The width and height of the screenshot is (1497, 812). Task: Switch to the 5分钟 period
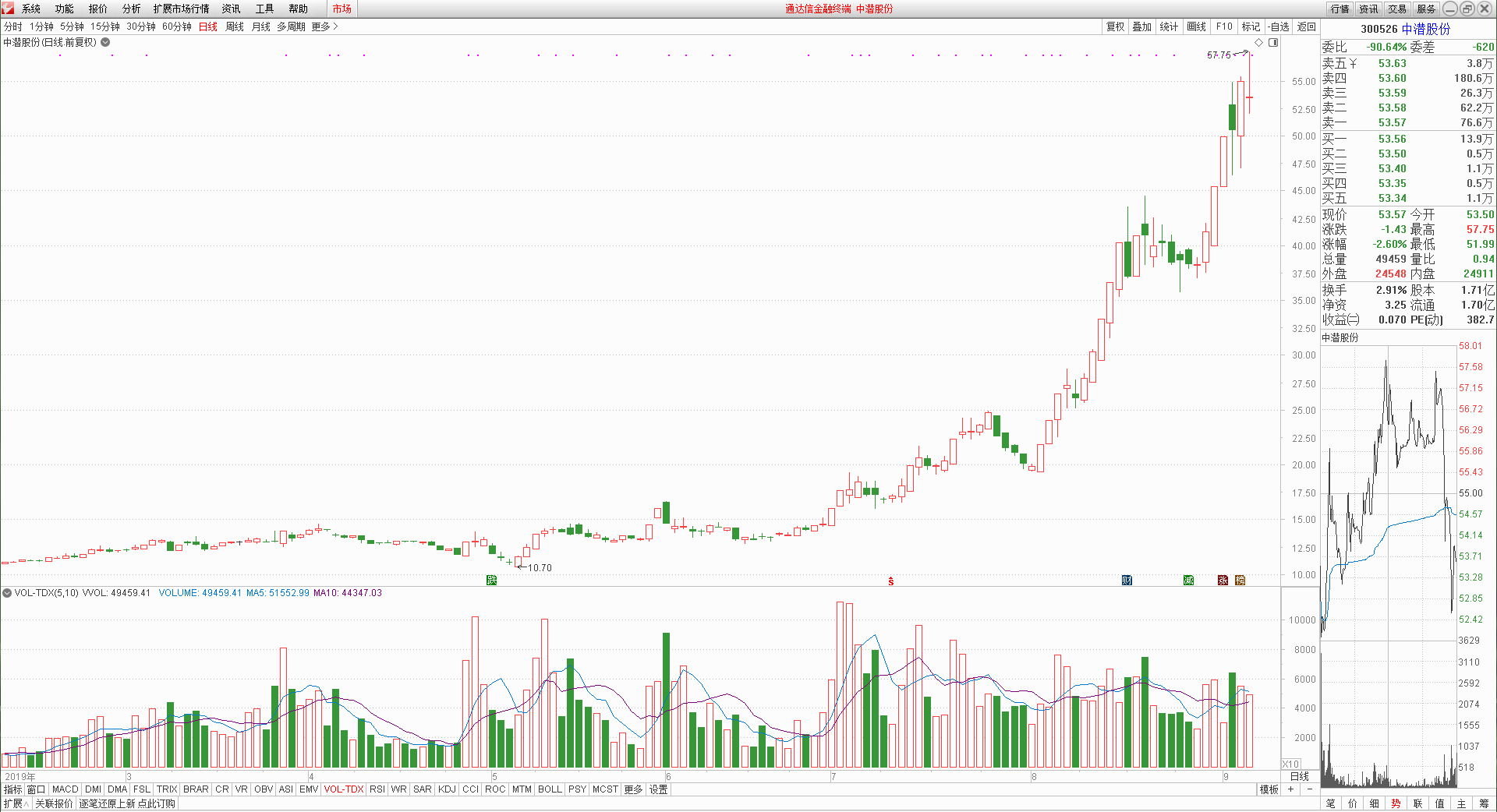pyautogui.click(x=72, y=26)
